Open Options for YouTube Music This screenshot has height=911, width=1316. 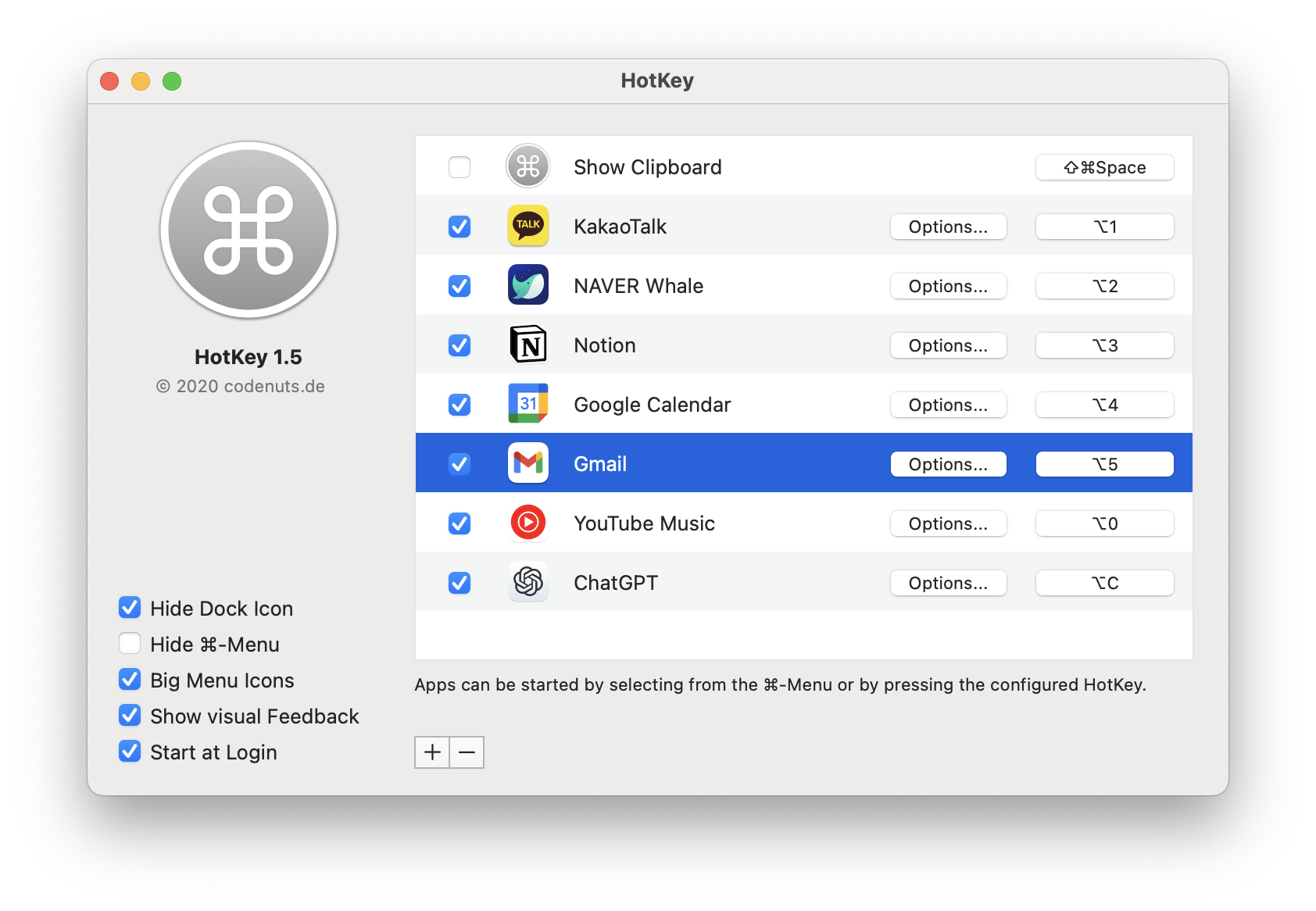click(x=948, y=523)
